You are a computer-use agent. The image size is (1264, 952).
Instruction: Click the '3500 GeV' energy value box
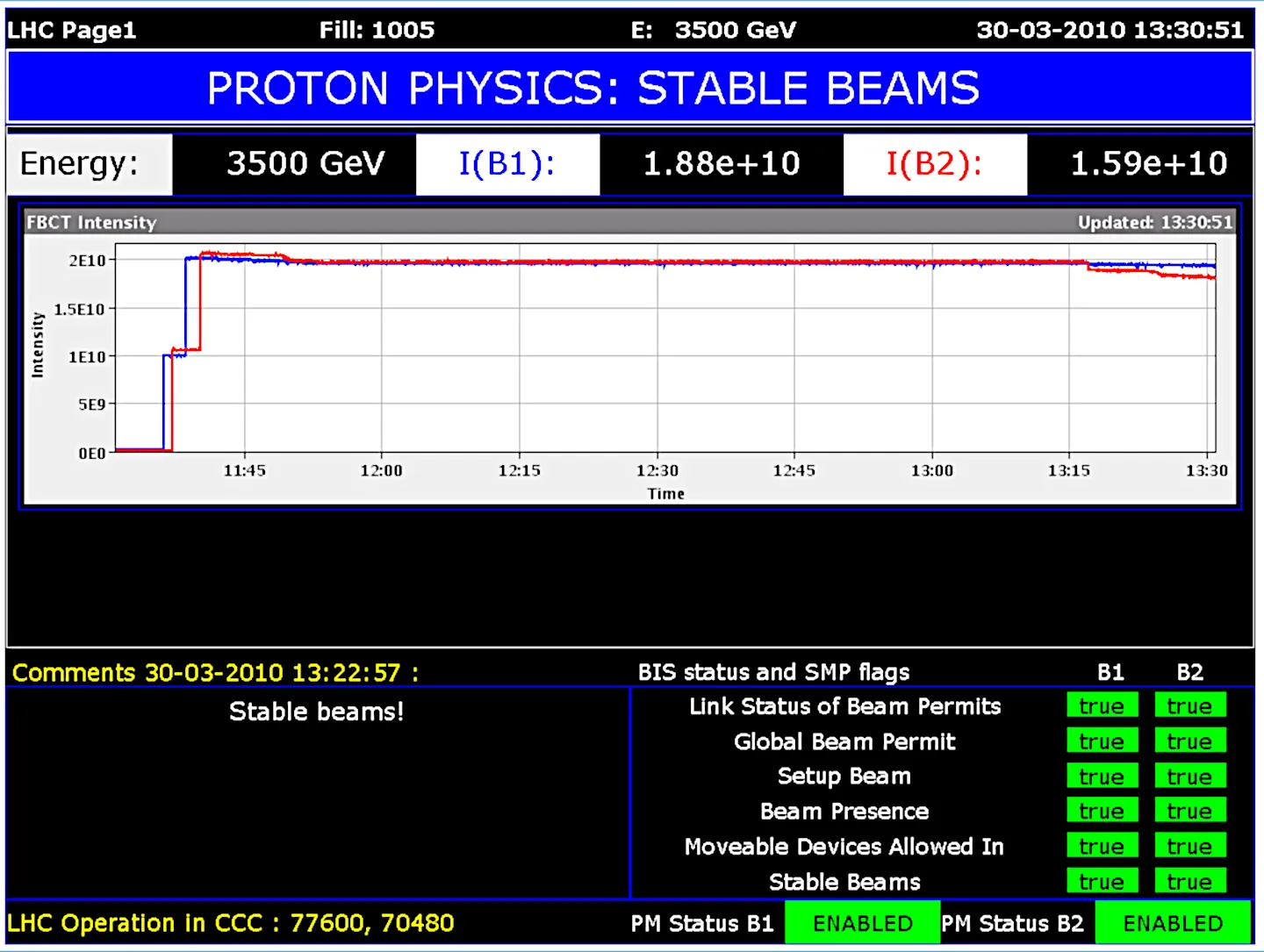click(x=295, y=164)
